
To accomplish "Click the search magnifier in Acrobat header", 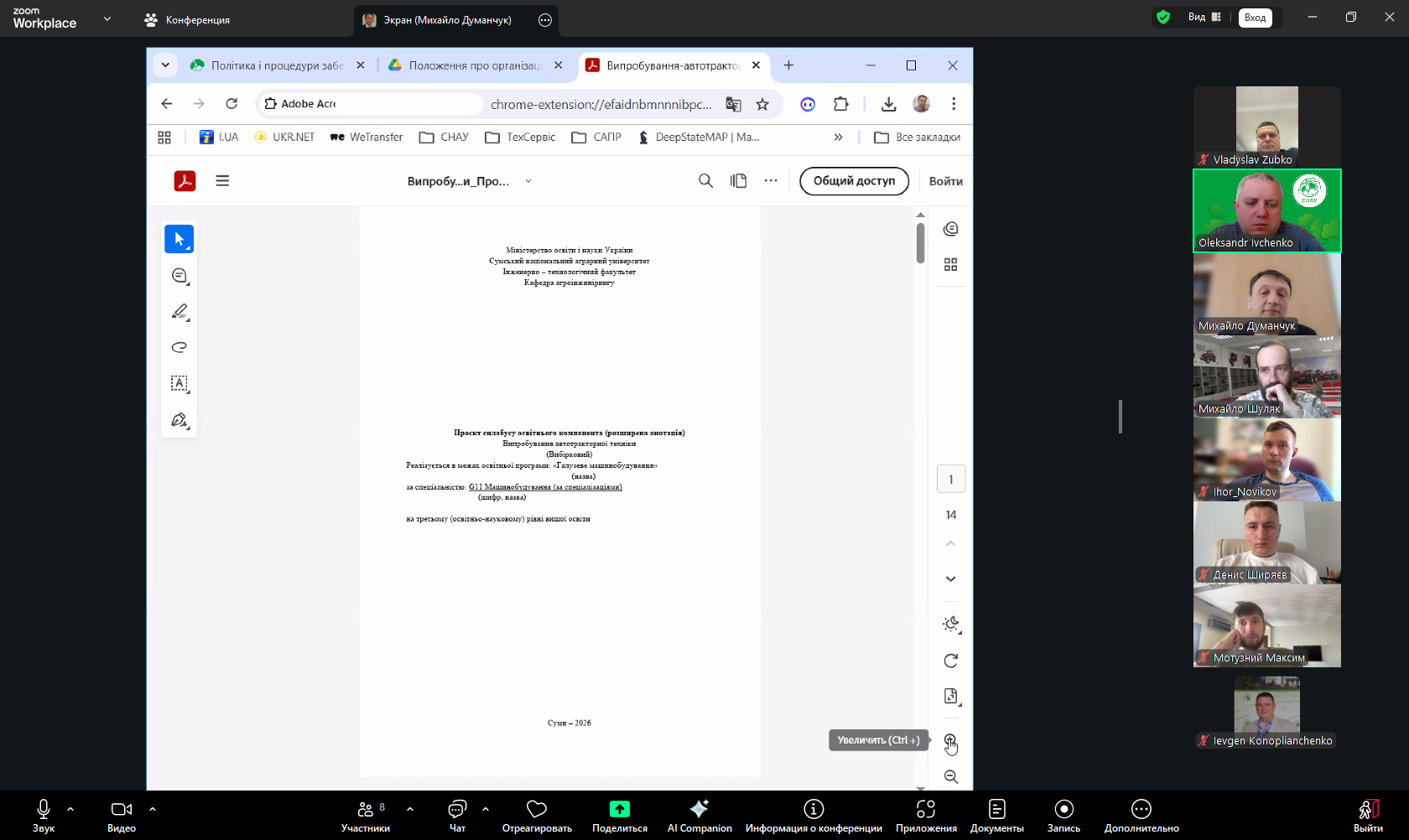I will (x=705, y=181).
